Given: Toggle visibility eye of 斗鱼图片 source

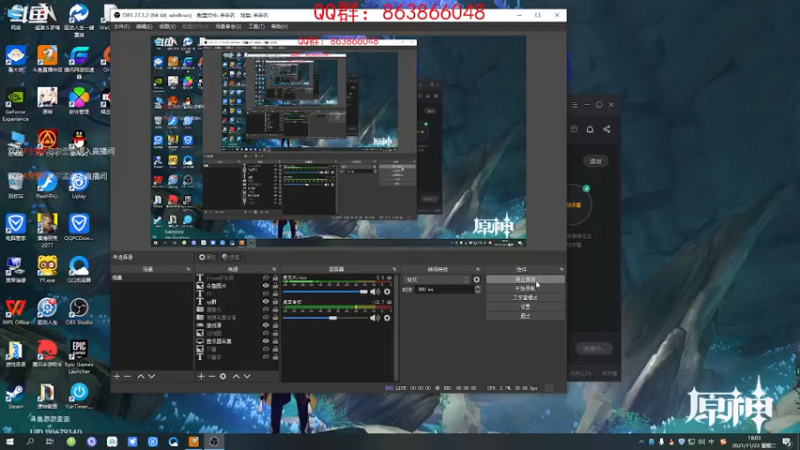Looking at the screenshot, I should coord(266,286).
